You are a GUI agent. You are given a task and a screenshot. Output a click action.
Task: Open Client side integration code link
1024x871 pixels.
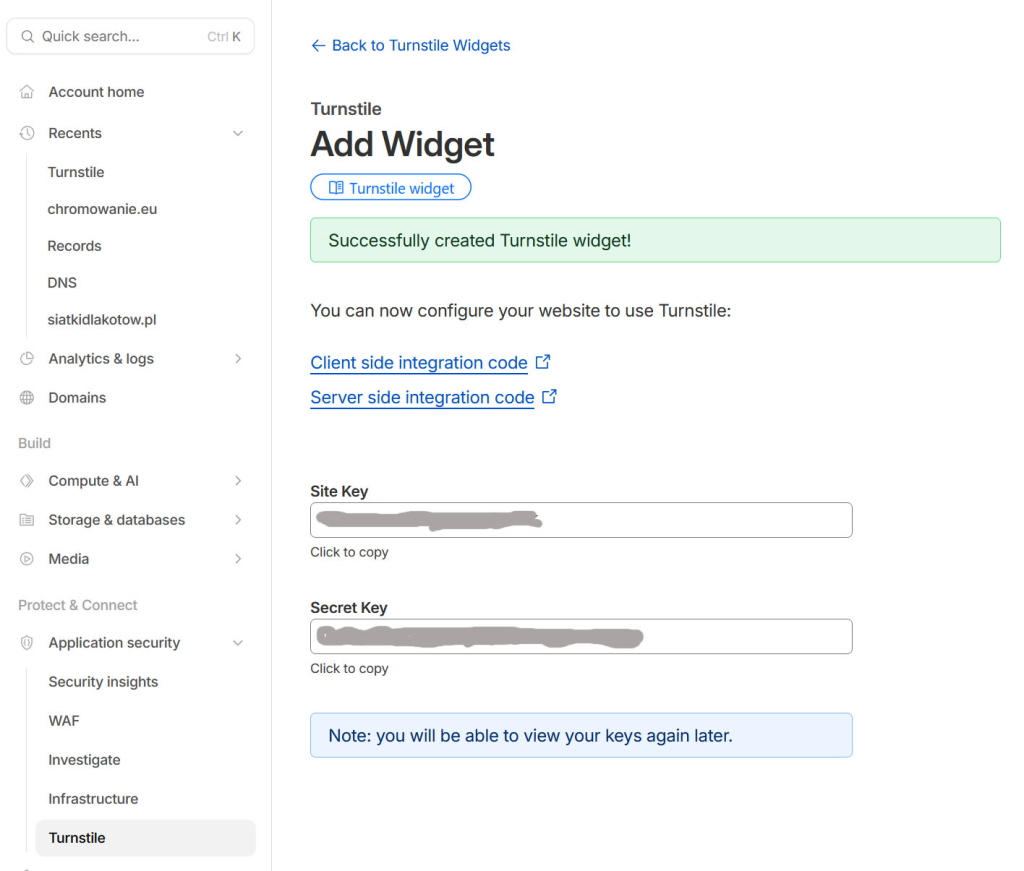coord(419,363)
